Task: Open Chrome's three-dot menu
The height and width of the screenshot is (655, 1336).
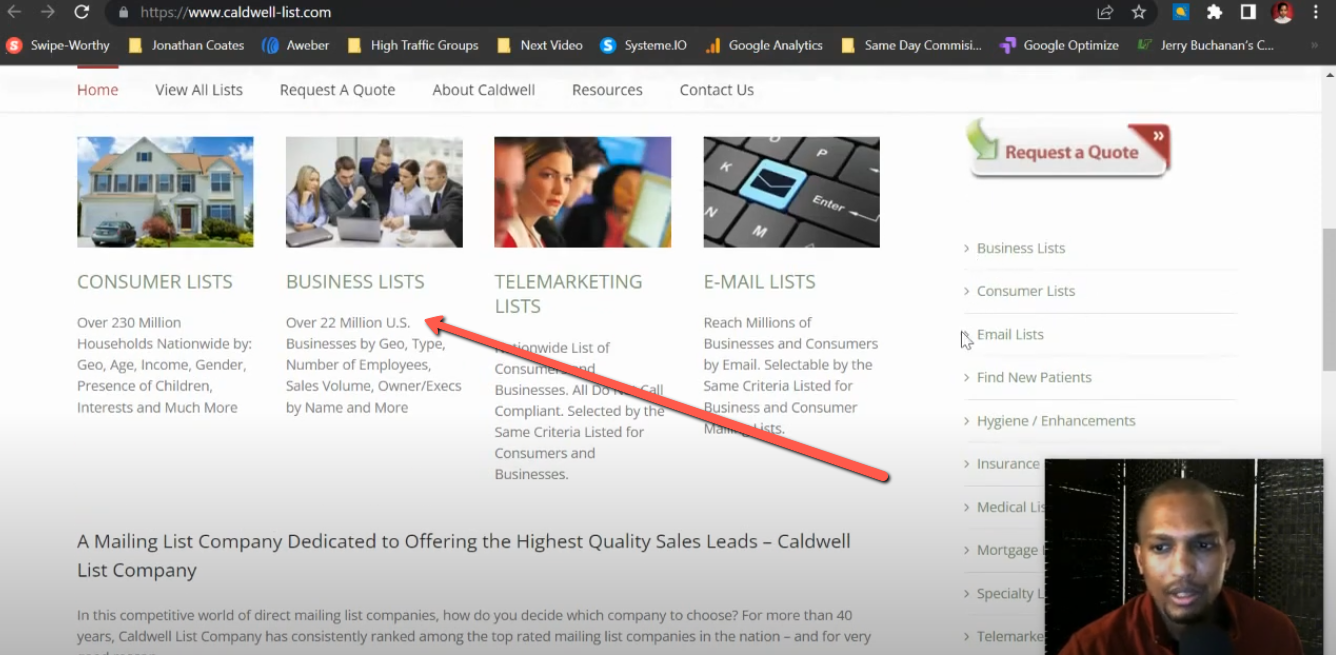Action: pos(1317,14)
